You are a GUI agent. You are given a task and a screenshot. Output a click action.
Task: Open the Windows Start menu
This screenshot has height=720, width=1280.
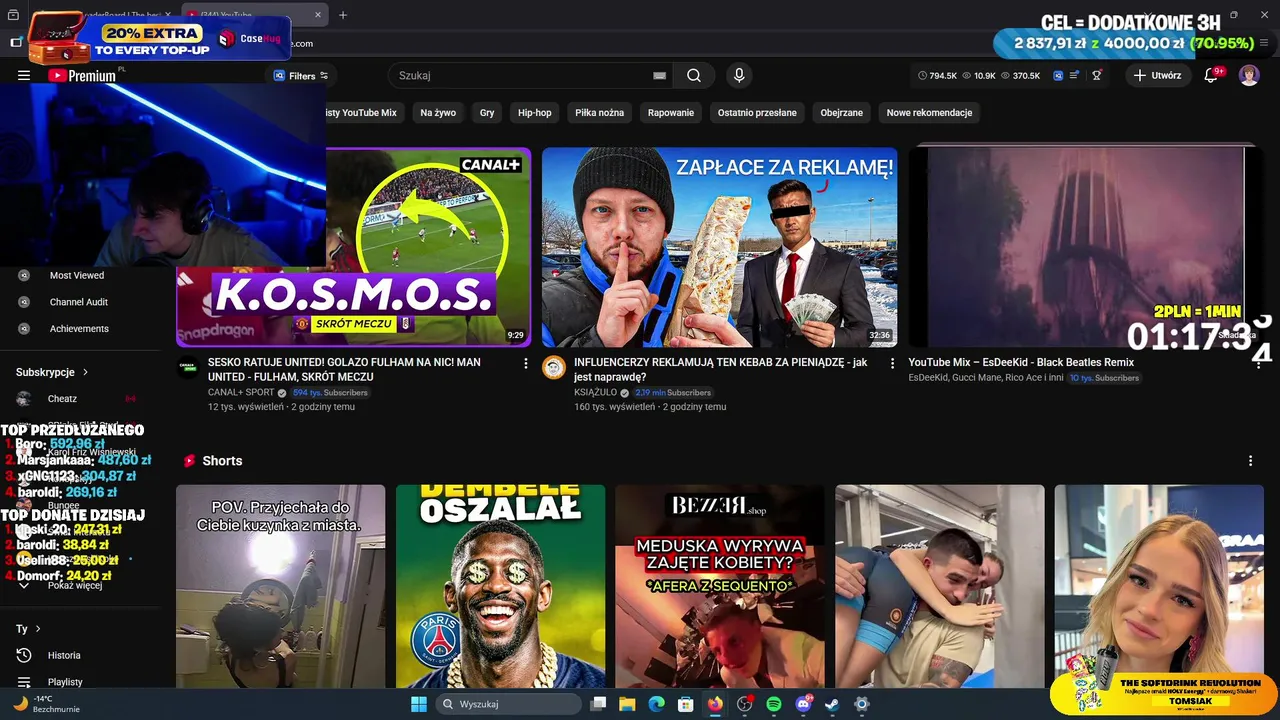tap(419, 704)
